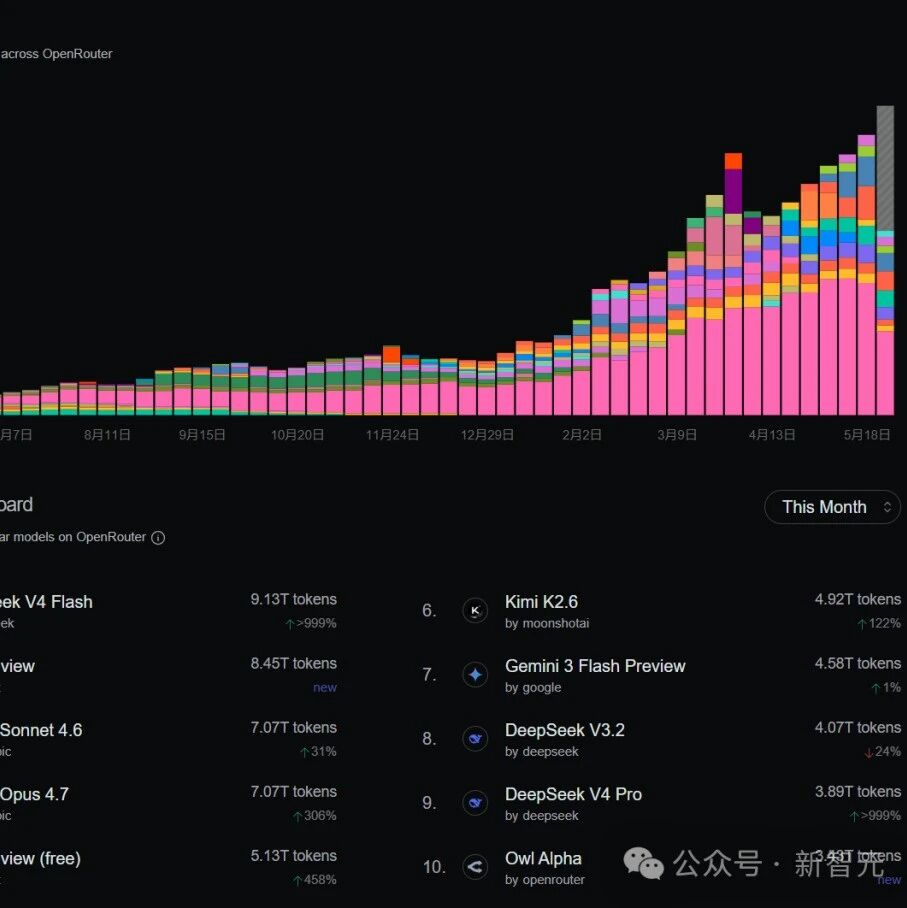Click the 458% growth figure
Screen dimensions: 907x908
(x=314, y=880)
